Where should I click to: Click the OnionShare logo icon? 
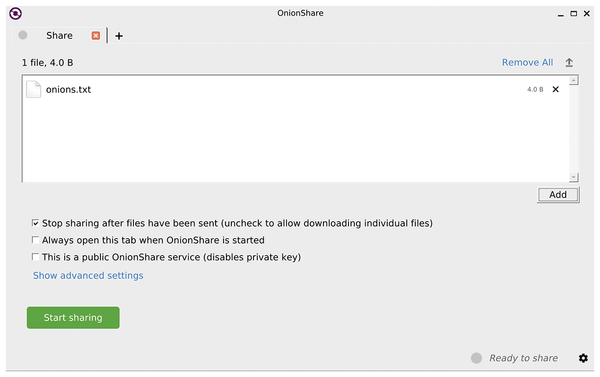[x=15, y=13]
